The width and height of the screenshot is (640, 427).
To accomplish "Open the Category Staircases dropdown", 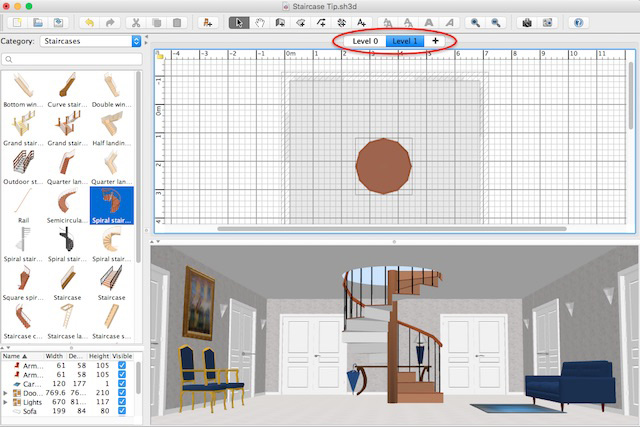I will point(135,41).
